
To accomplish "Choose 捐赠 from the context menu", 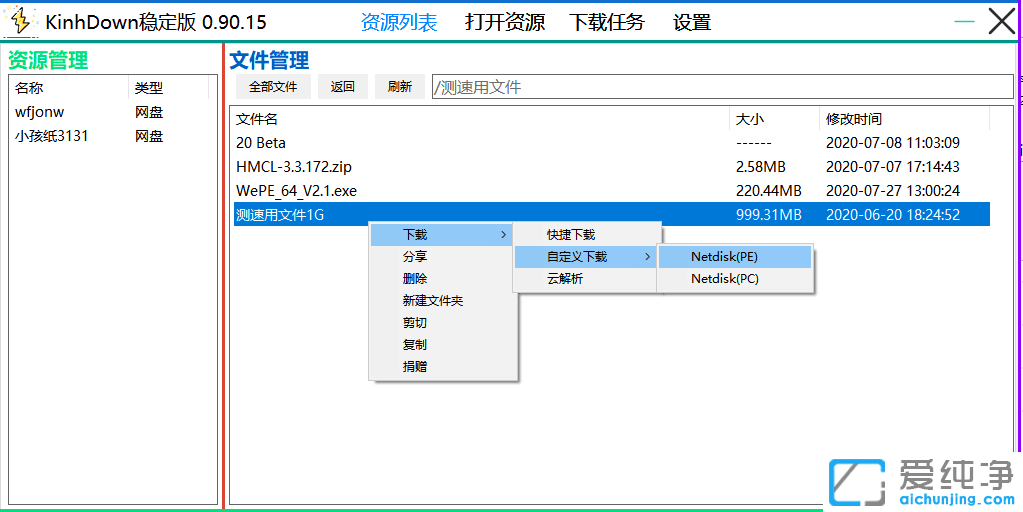I will point(442,367).
